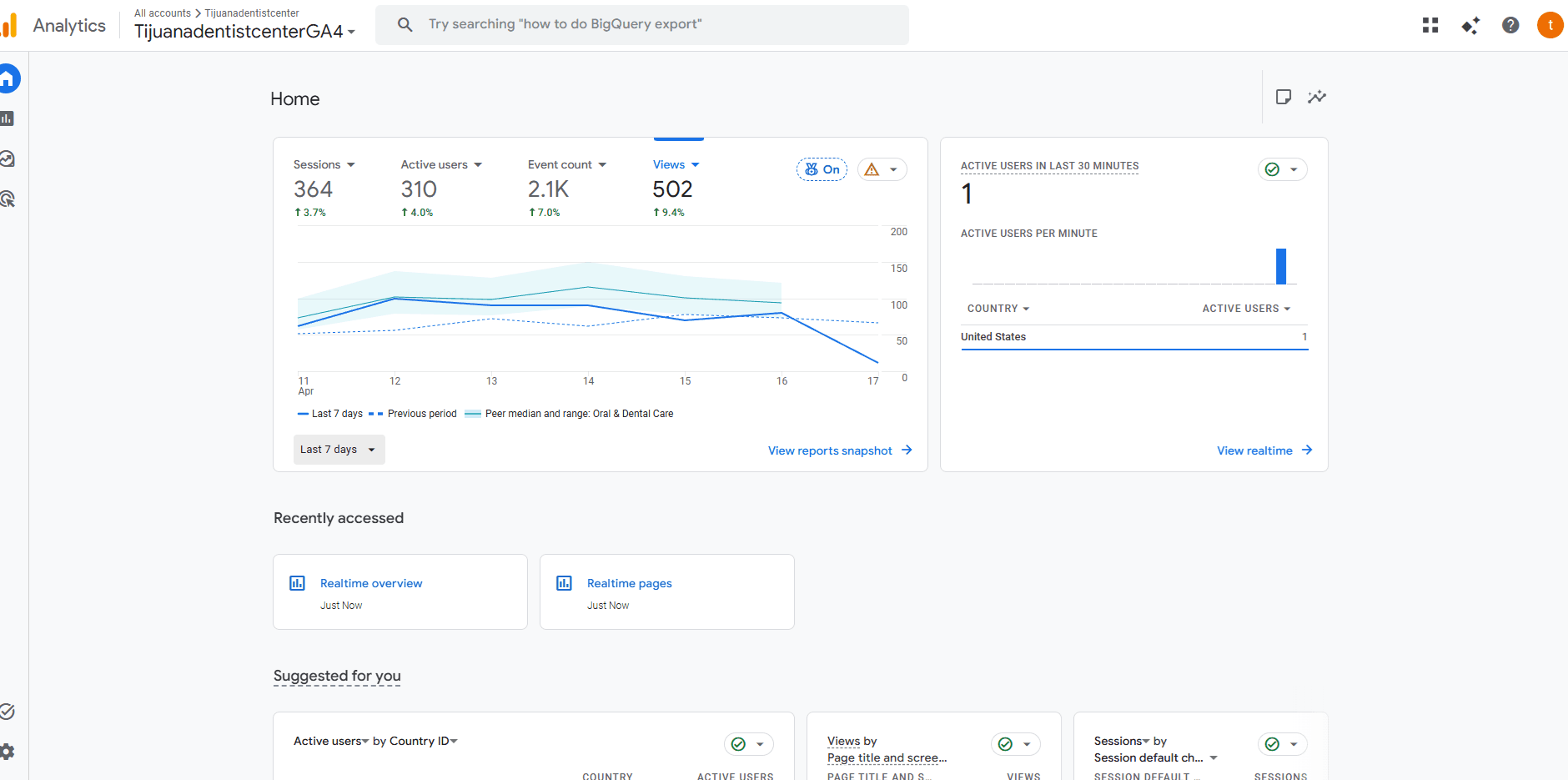The width and height of the screenshot is (1568, 780).
Task: Open Explore from the left sidebar
Action: point(8,159)
